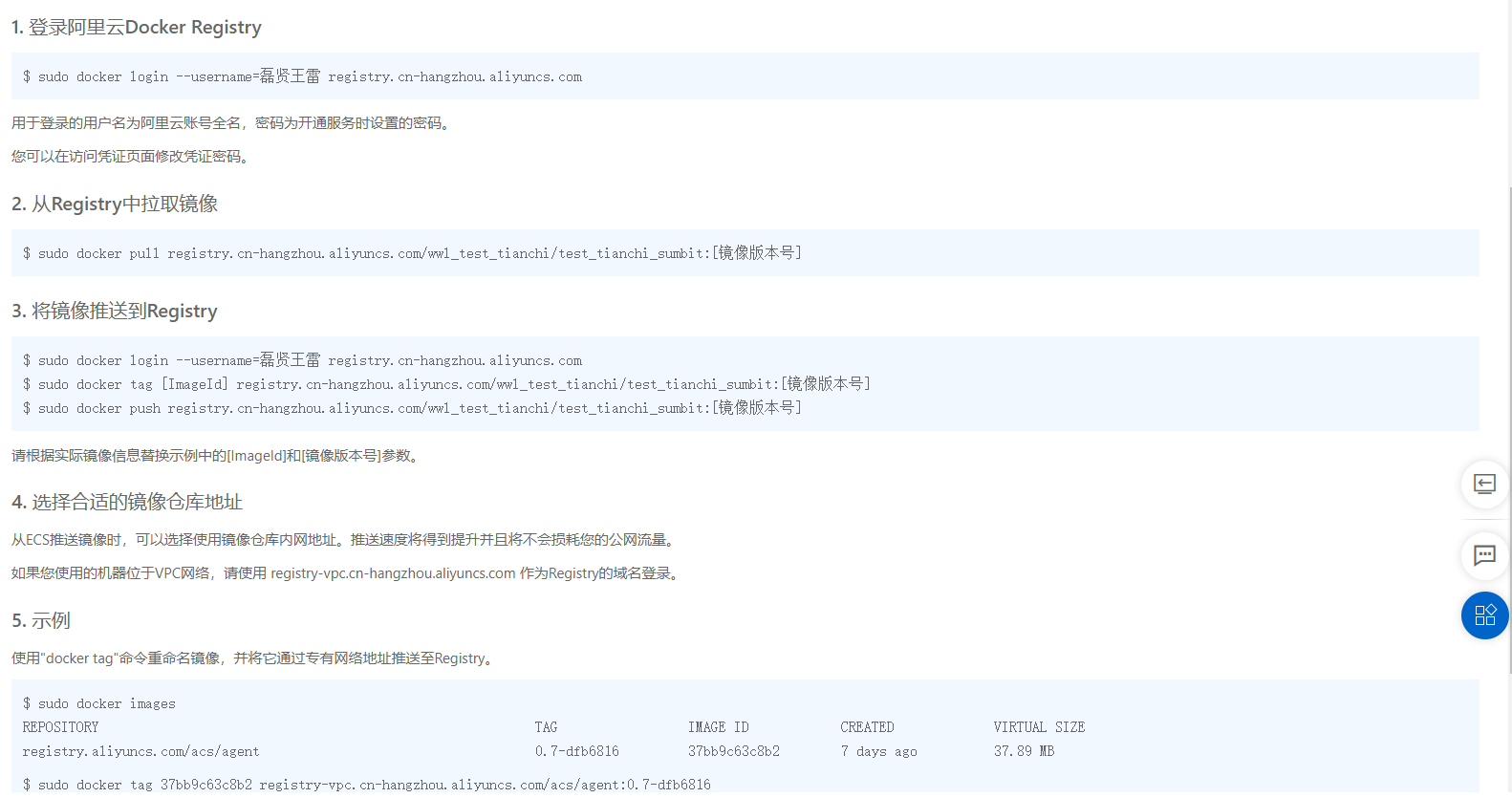This screenshot has width=1512, height=798.
Task: Click the 请根据实际镜像信息替换示例中的 note
Action: point(216,455)
